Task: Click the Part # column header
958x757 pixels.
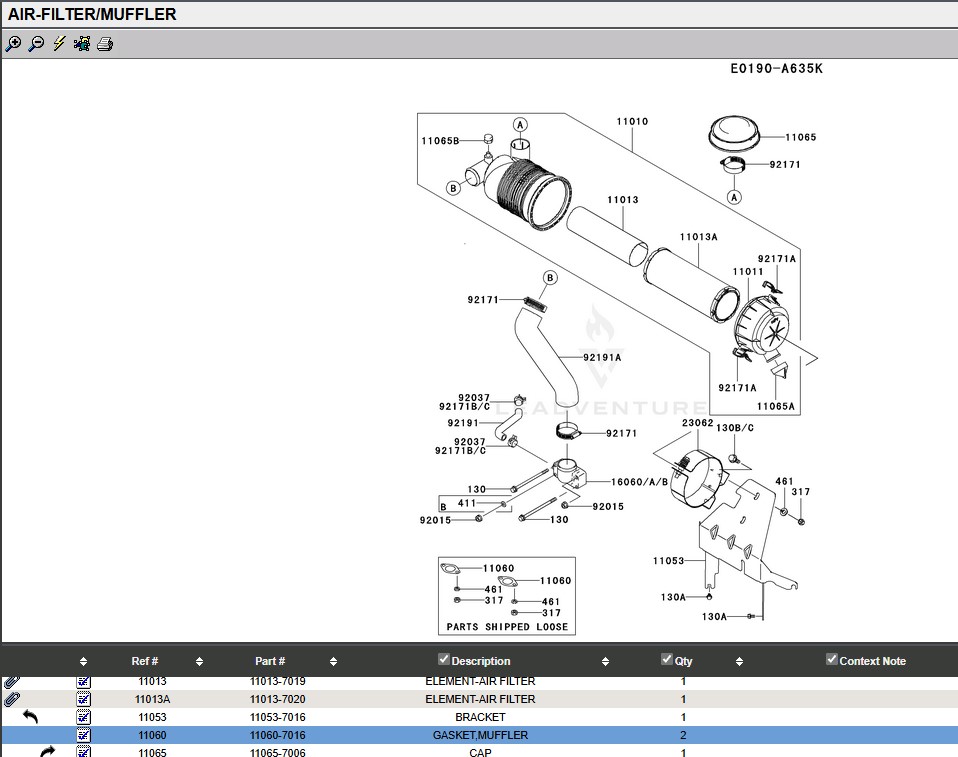Action: (270, 661)
